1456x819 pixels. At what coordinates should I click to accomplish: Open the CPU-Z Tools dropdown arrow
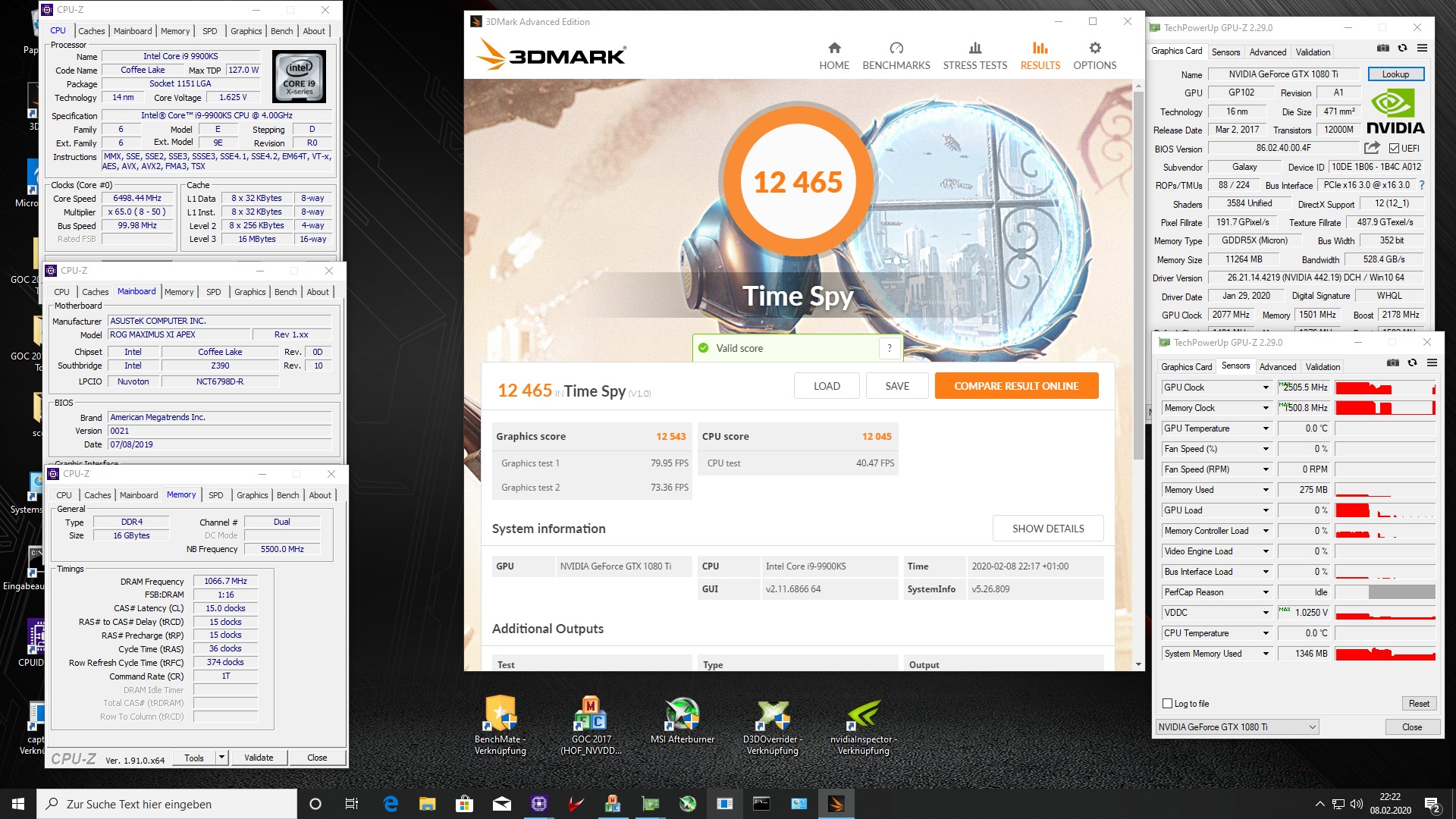(221, 758)
